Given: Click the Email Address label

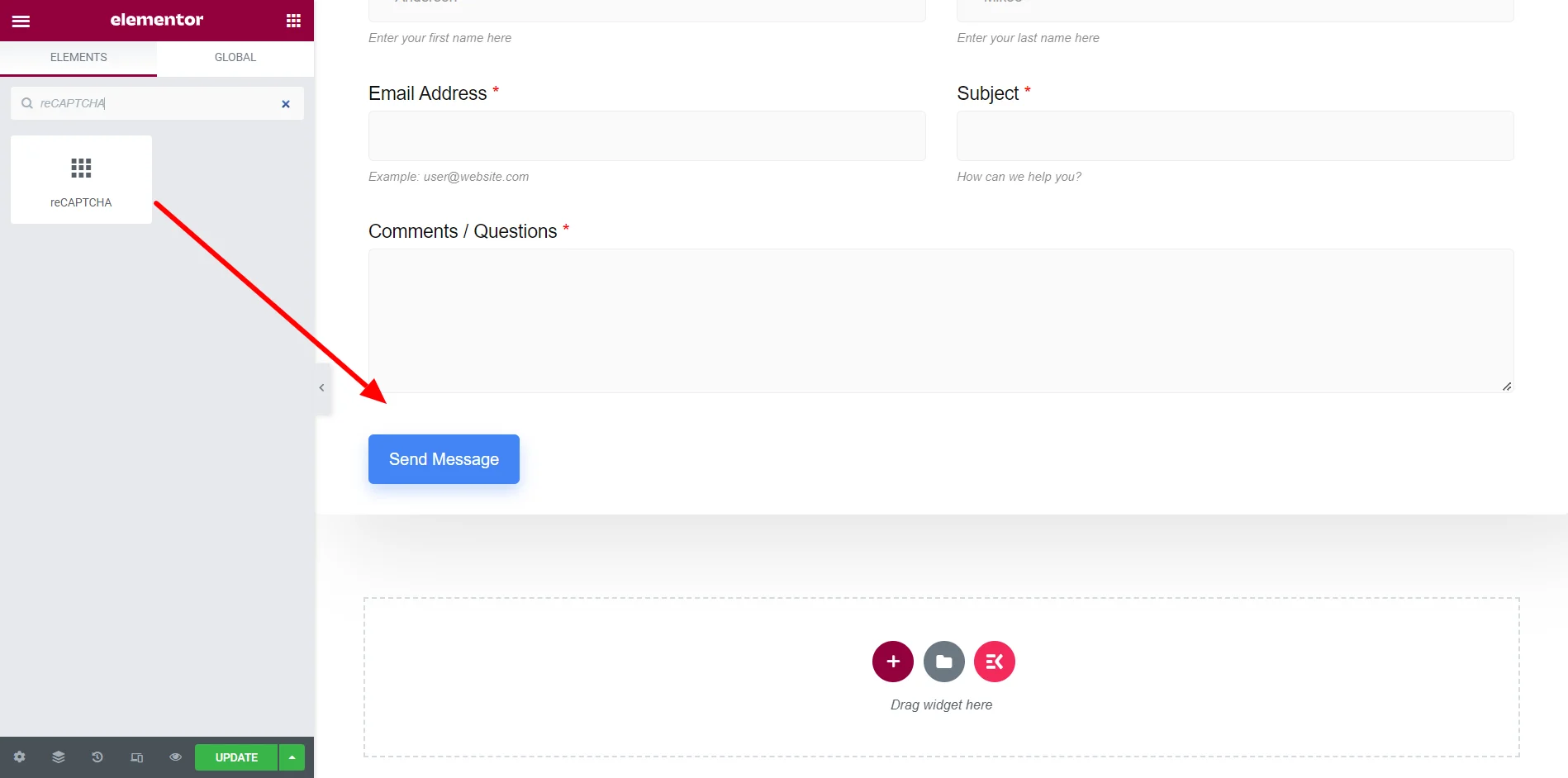Looking at the screenshot, I should click(428, 93).
